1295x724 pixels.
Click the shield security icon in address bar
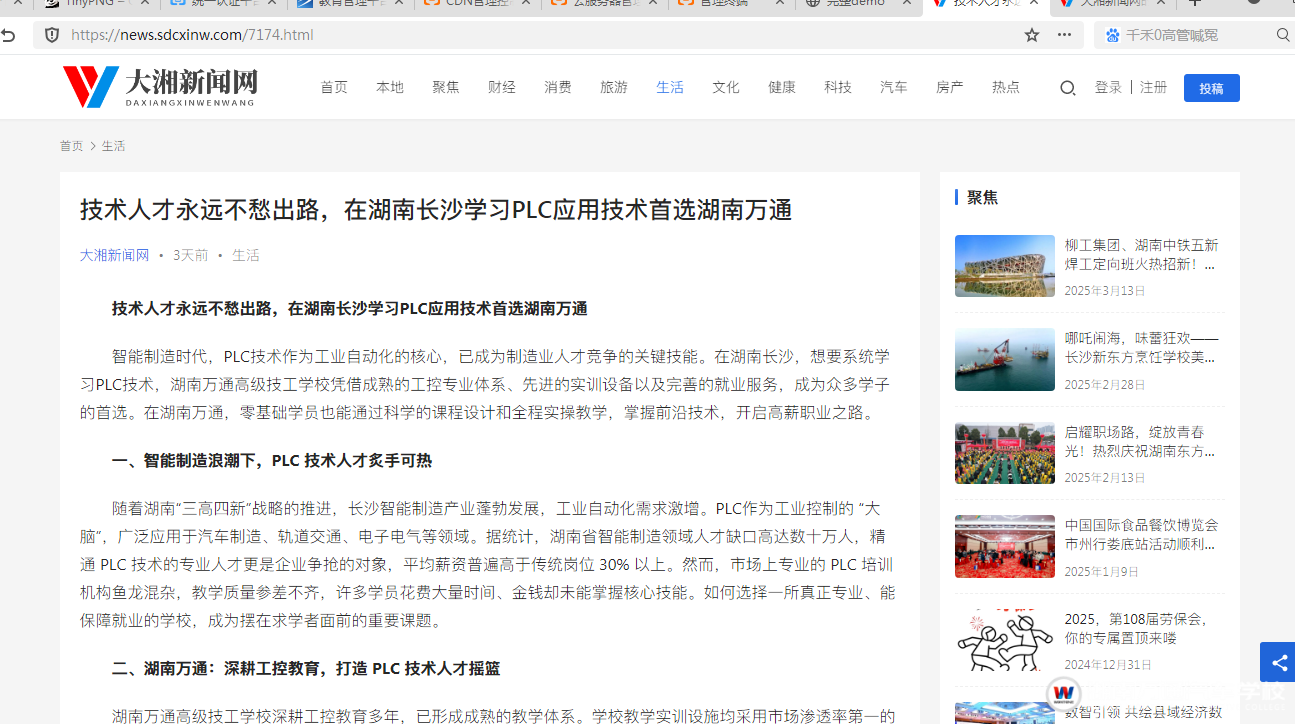click(52, 35)
